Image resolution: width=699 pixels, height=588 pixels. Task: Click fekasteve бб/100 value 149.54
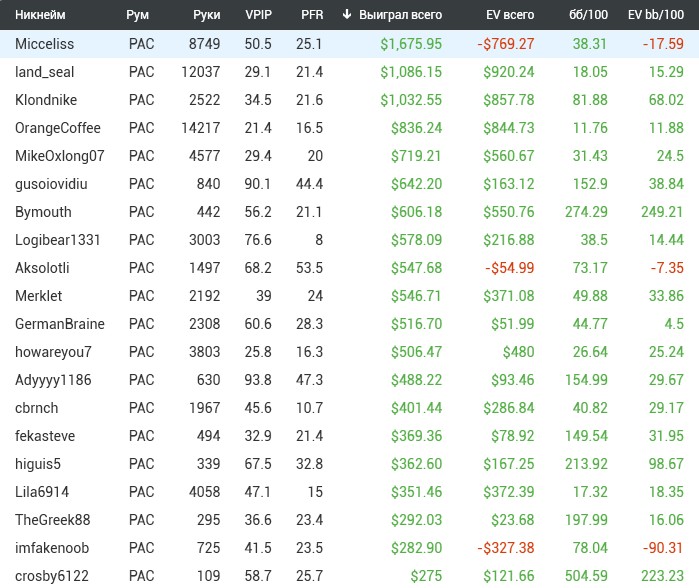[586, 436]
